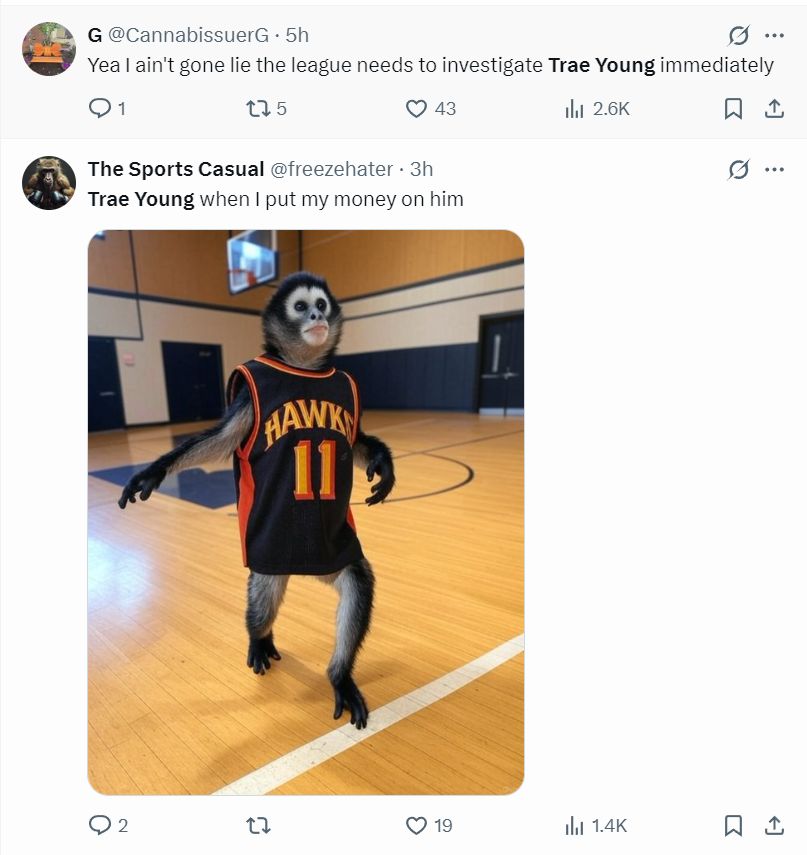Share The Sports Casual's tweet
807x855 pixels.
click(774, 825)
